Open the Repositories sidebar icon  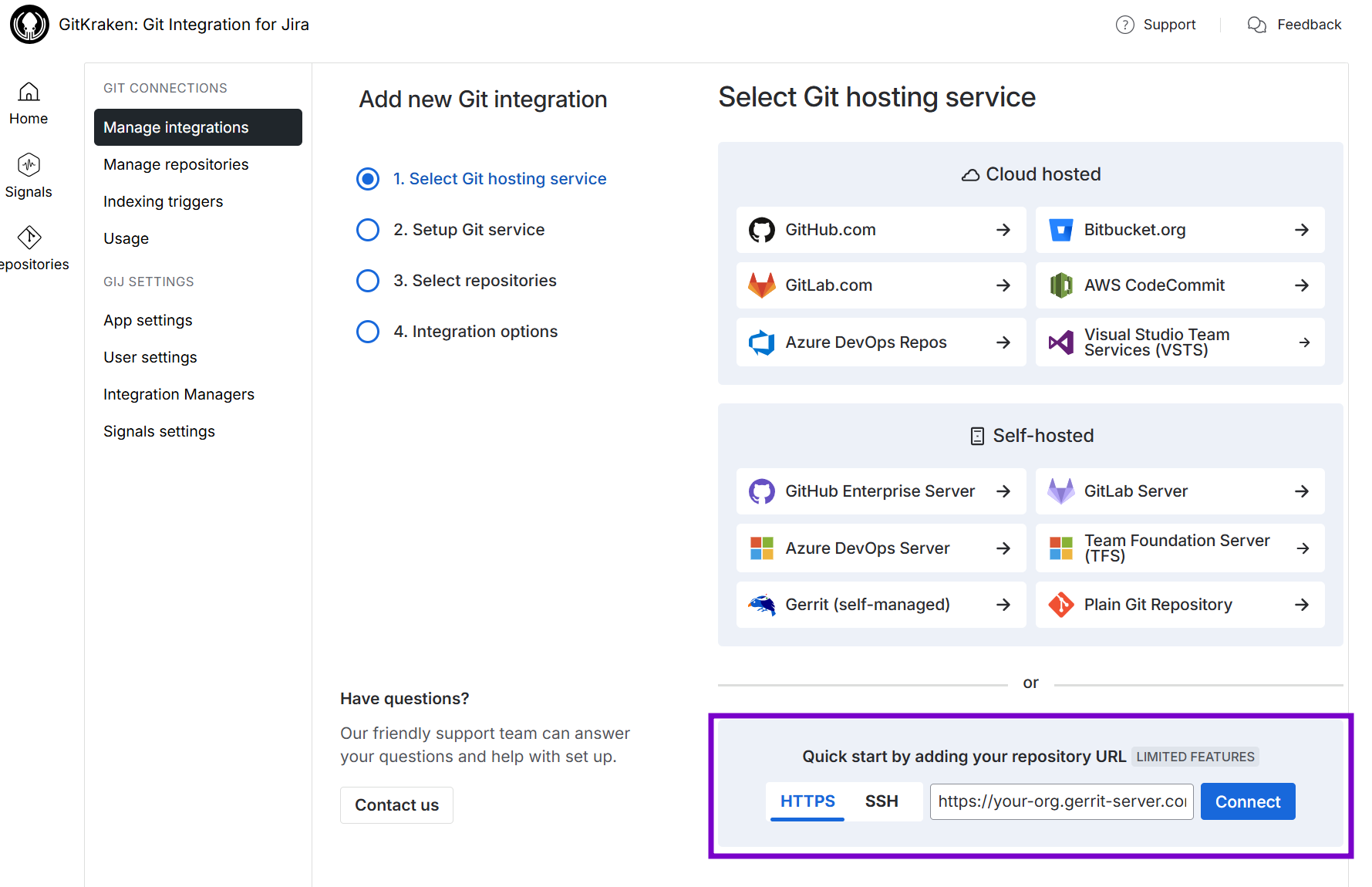pyautogui.click(x=29, y=238)
